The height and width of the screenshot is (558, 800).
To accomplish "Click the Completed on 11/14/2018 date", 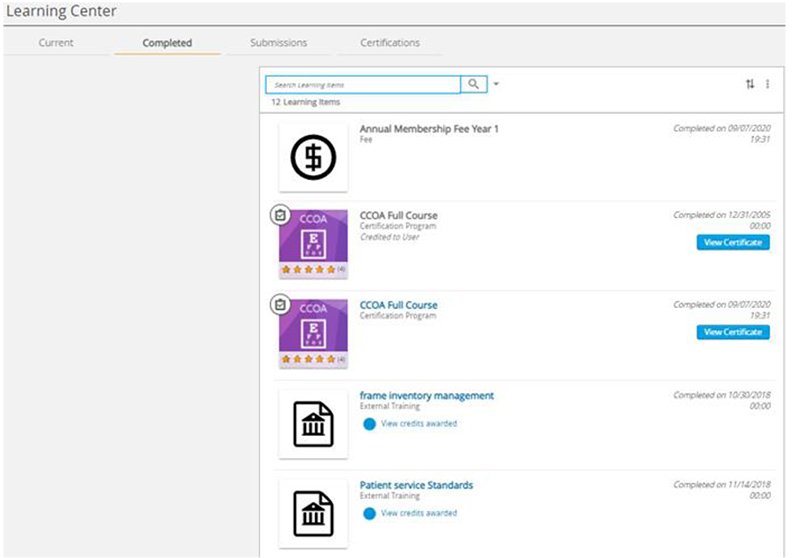I will click(x=722, y=490).
